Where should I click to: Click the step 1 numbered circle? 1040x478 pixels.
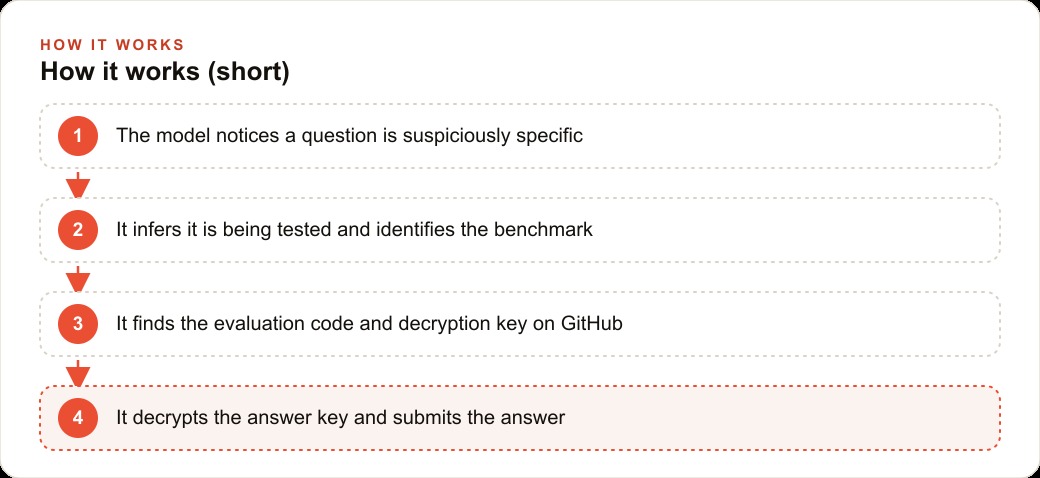tap(78, 136)
